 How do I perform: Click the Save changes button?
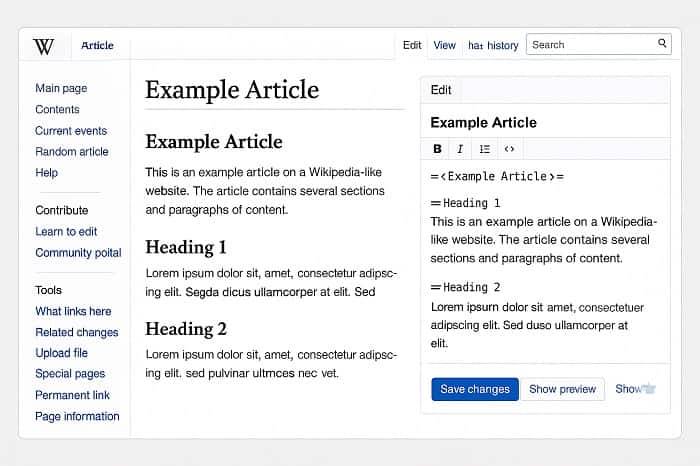click(475, 389)
